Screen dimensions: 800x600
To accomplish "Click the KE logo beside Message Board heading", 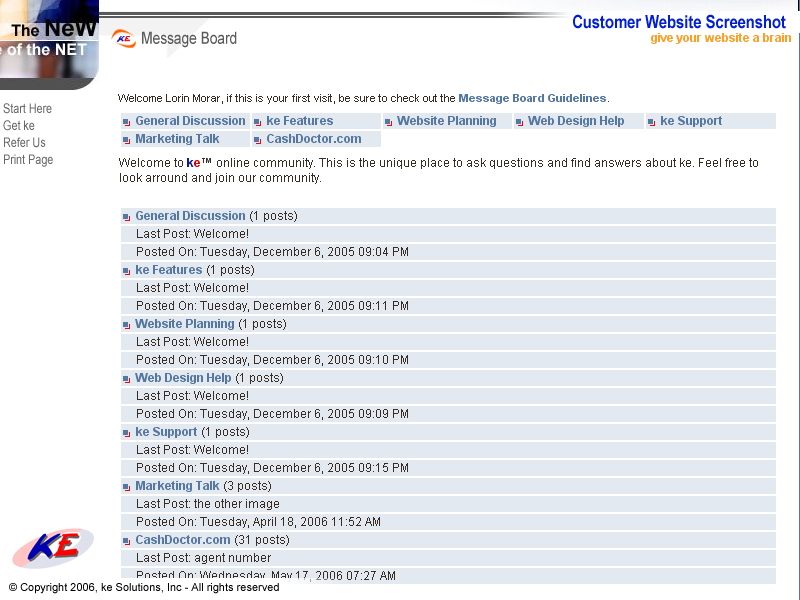I will (x=123, y=39).
